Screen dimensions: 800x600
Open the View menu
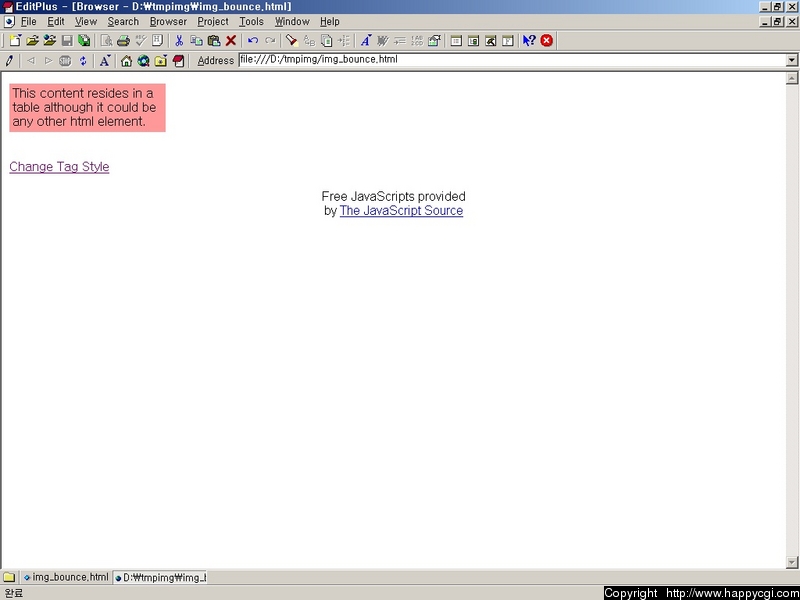click(x=86, y=21)
